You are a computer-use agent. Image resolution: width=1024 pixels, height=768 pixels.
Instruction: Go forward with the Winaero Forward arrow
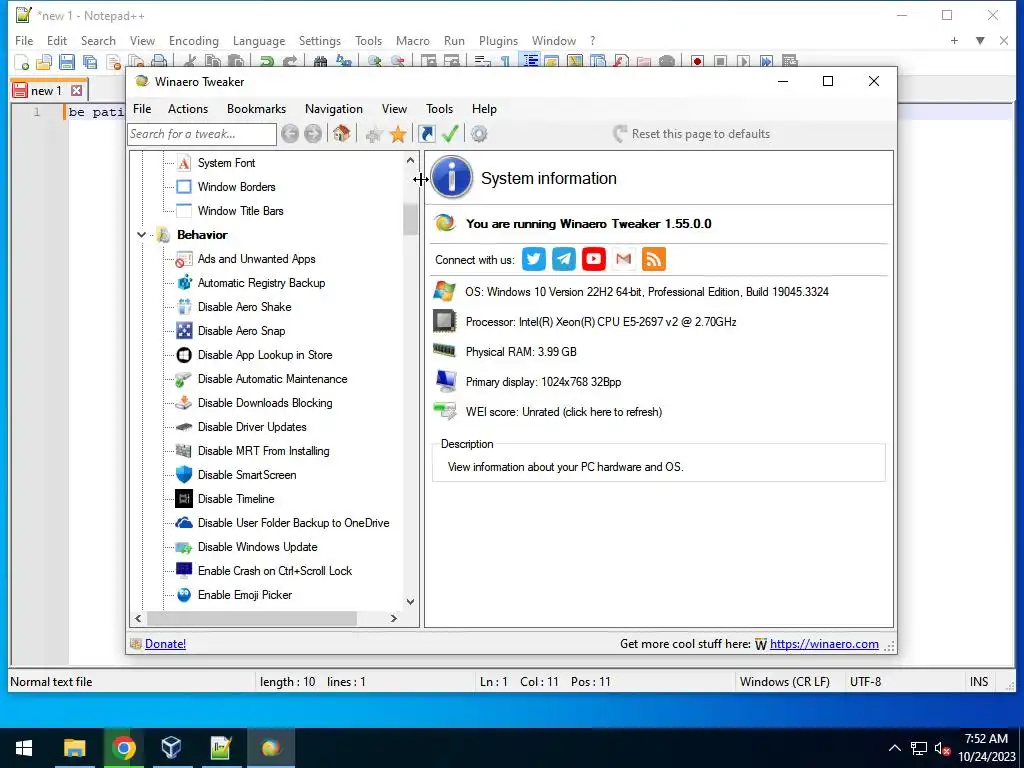[x=313, y=134]
